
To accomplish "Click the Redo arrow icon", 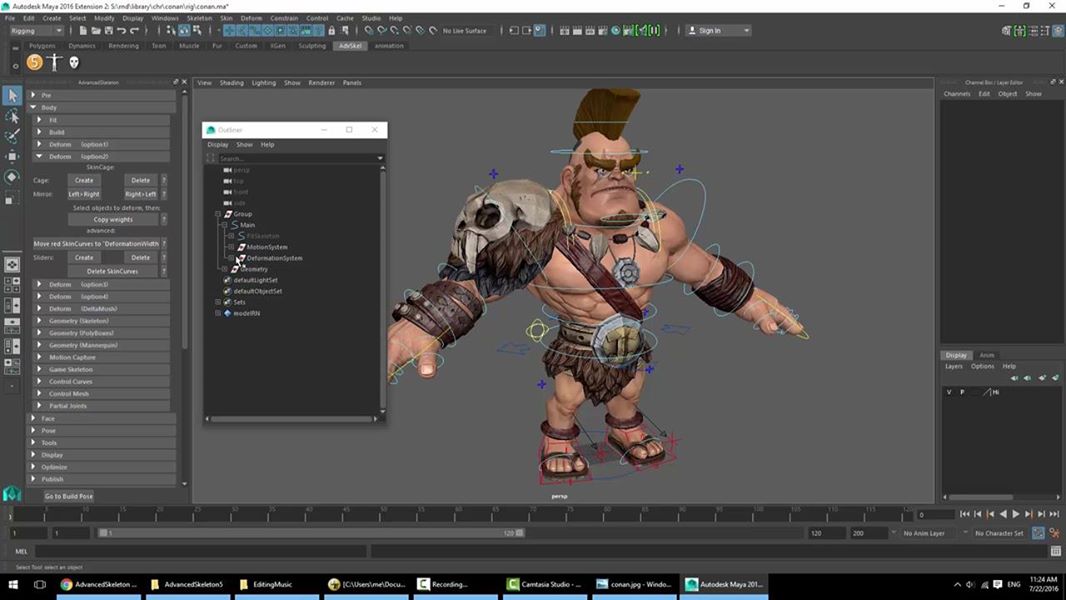I will (x=135, y=31).
